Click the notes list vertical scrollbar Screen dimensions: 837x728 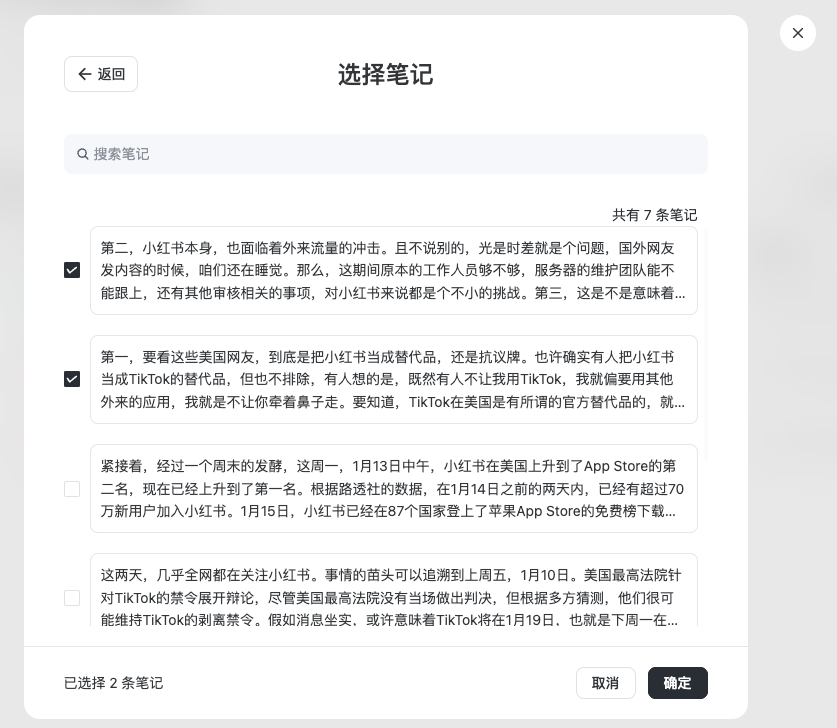(705, 340)
